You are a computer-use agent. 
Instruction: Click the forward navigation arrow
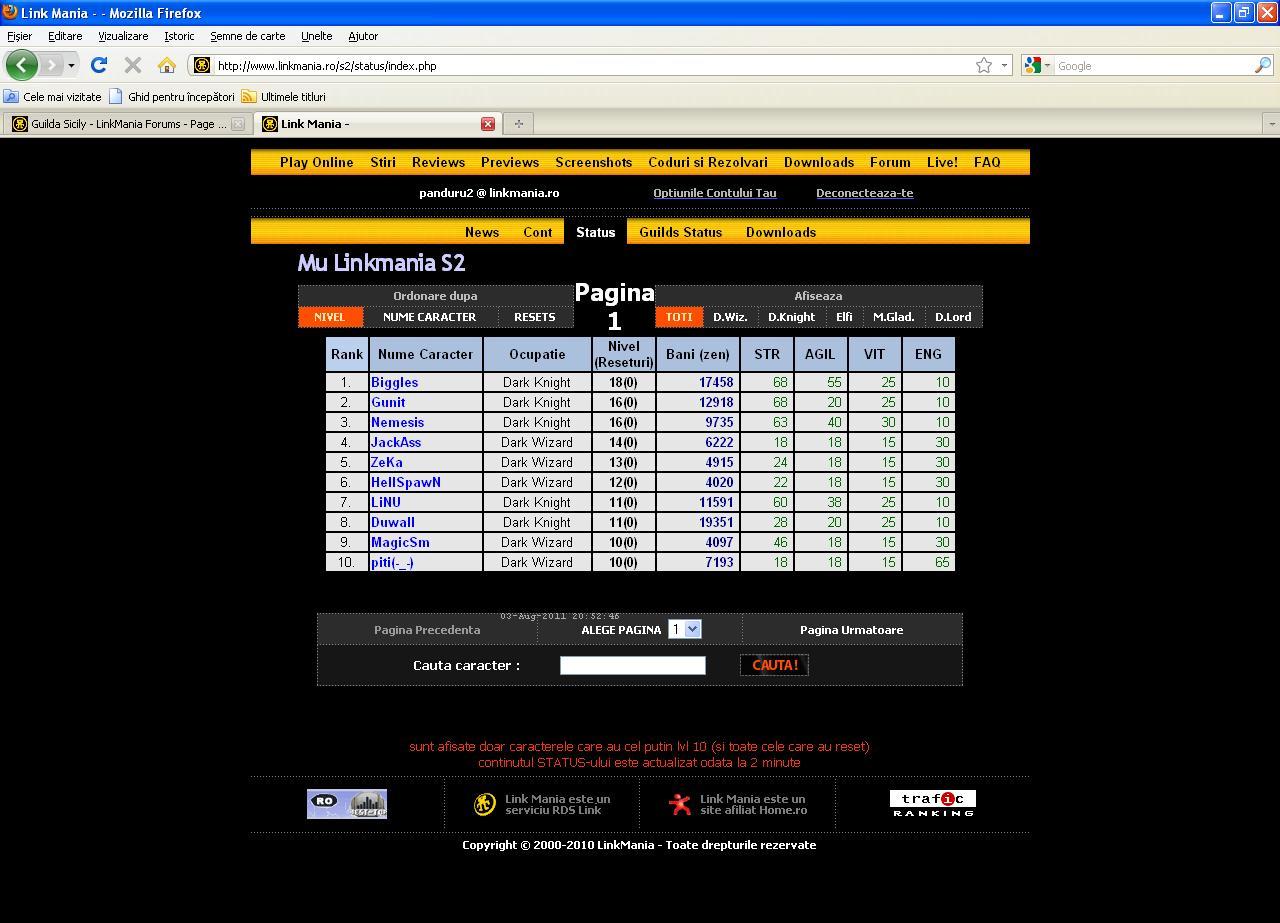point(51,65)
